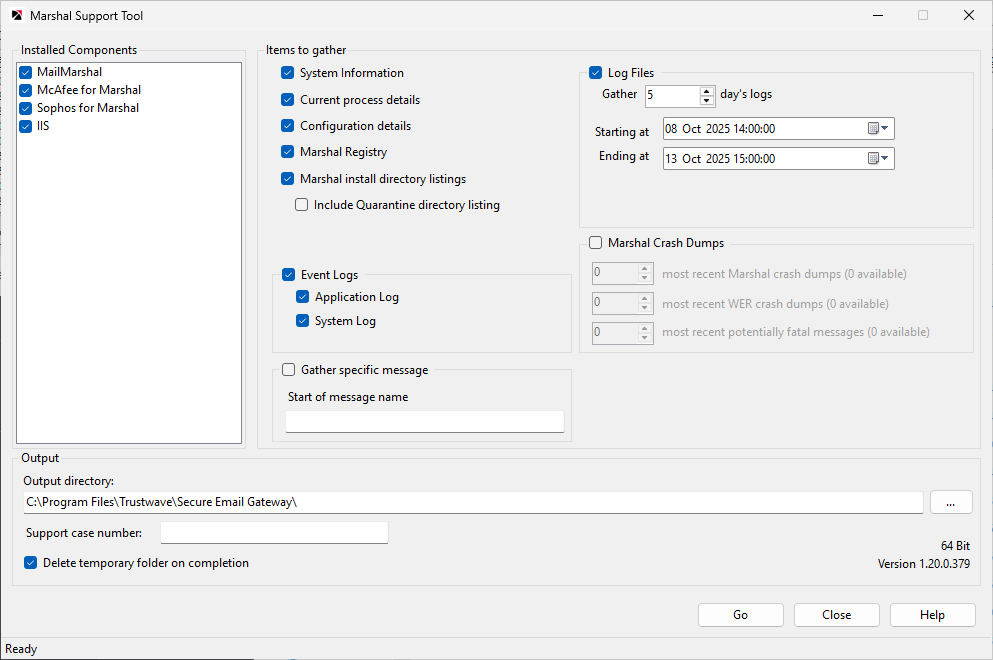Open Help for the support tool
This screenshot has width=993, height=660.
(x=932, y=615)
